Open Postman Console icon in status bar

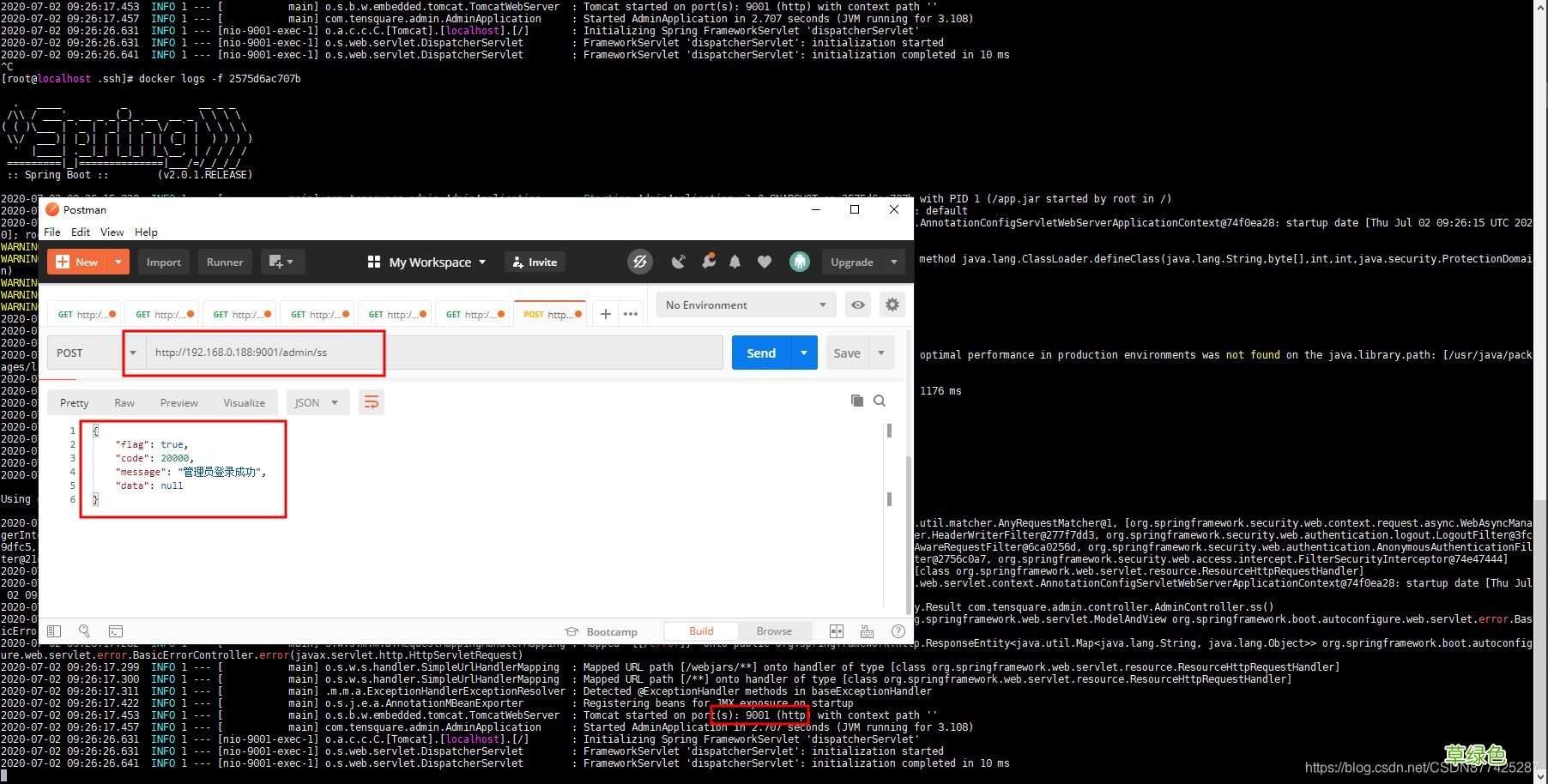tap(116, 631)
